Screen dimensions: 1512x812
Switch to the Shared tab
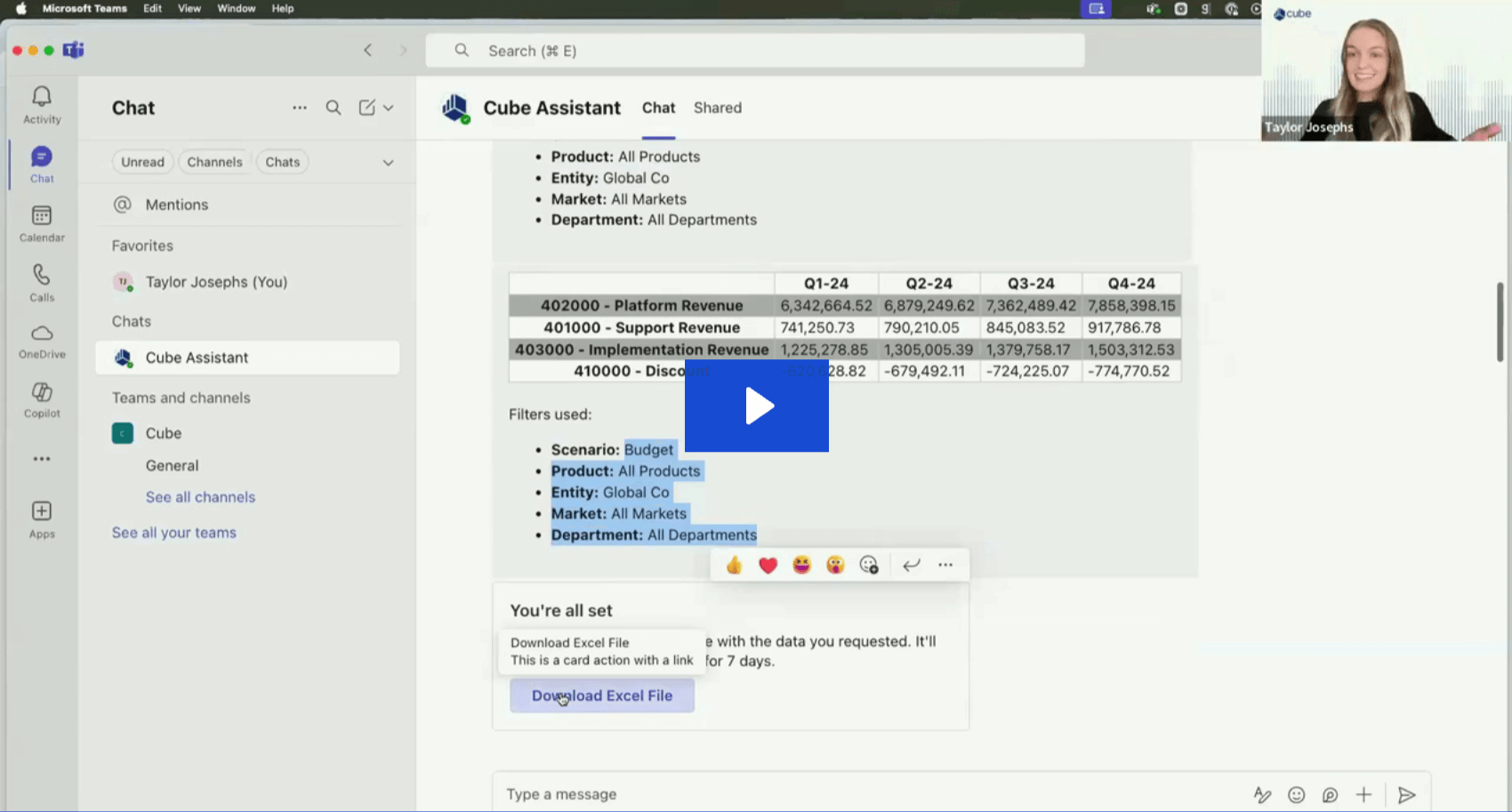pyautogui.click(x=717, y=108)
